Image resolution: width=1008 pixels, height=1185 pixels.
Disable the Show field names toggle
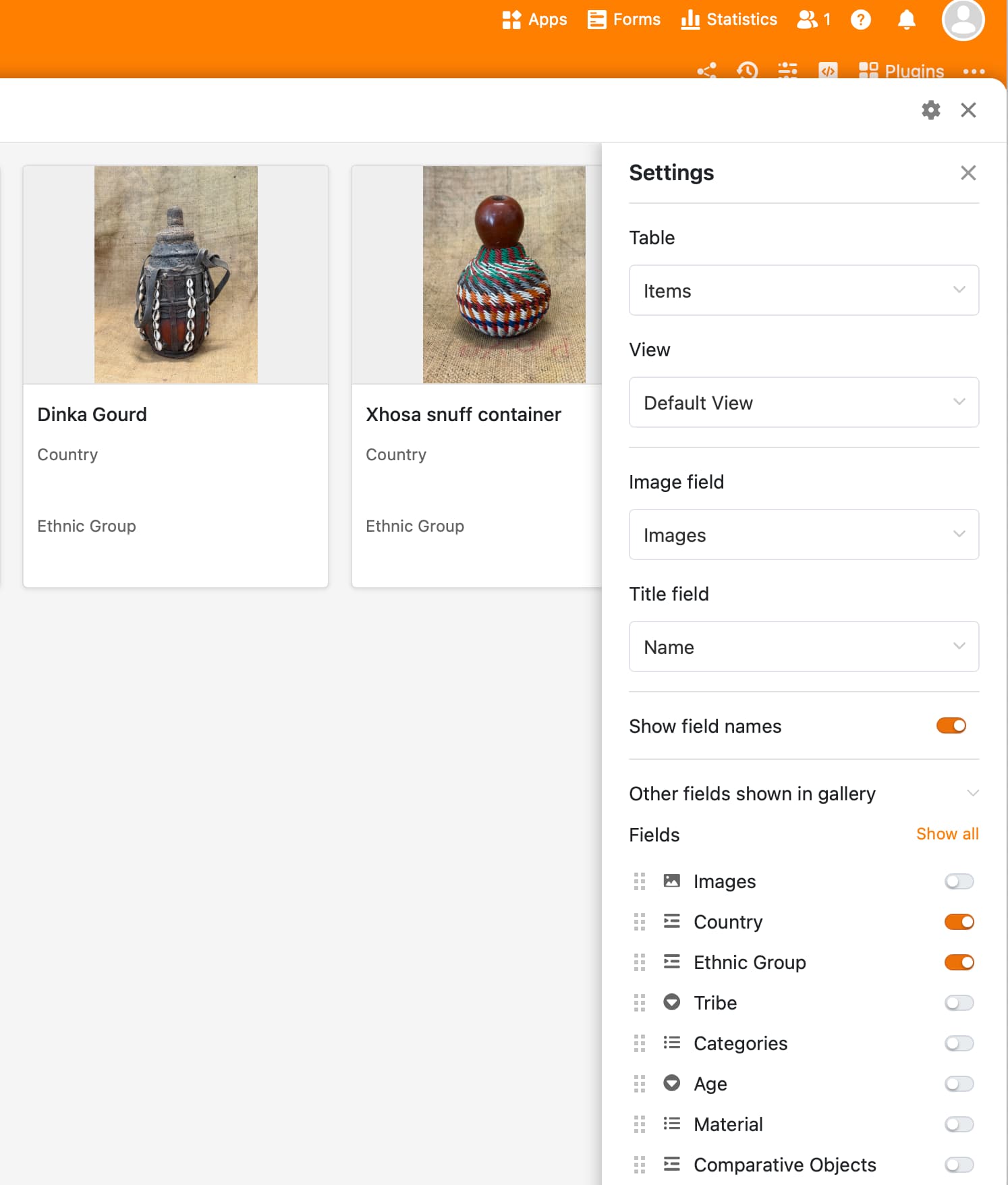point(951,725)
